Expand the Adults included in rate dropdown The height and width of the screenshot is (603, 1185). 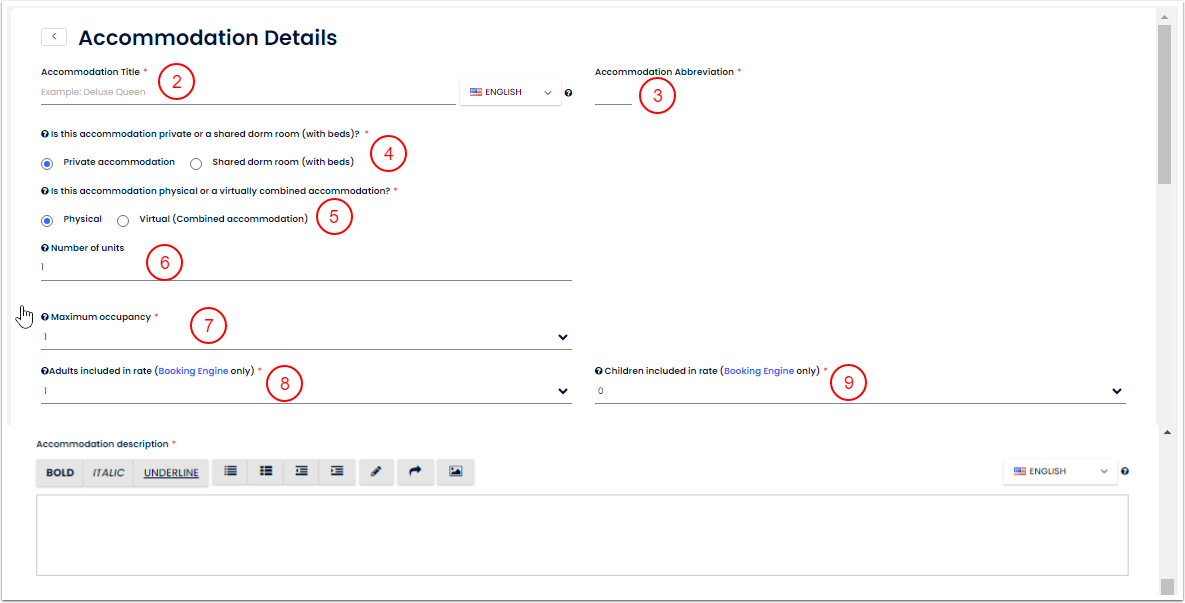[x=306, y=391]
